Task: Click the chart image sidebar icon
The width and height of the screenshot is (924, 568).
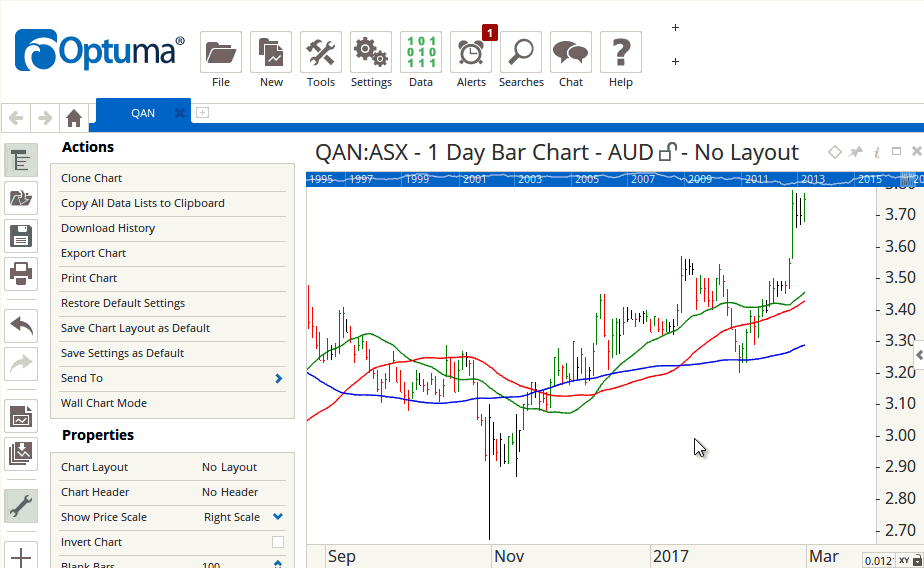Action: pyautogui.click(x=21, y=417)
